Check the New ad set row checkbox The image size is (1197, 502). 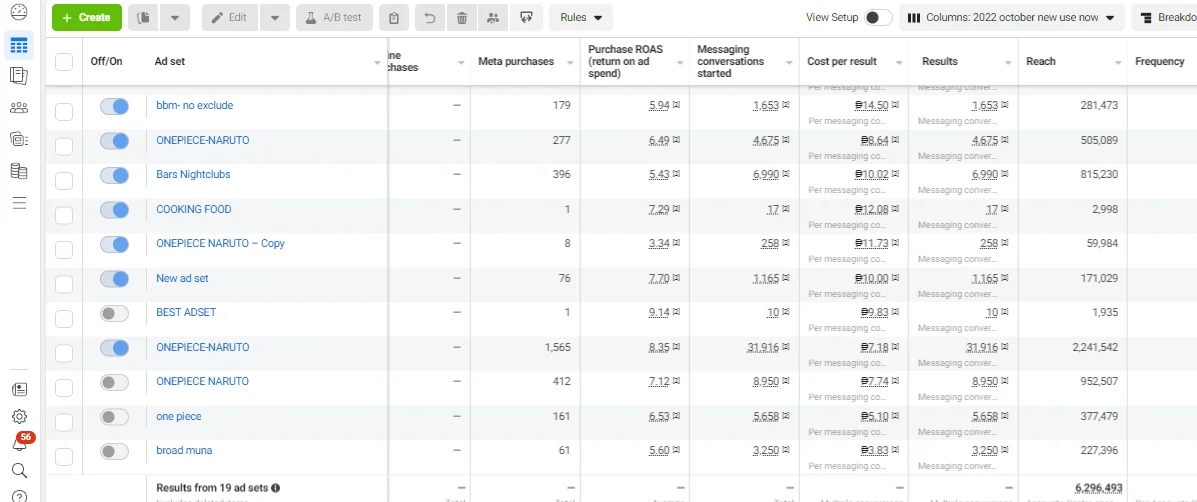64,285
